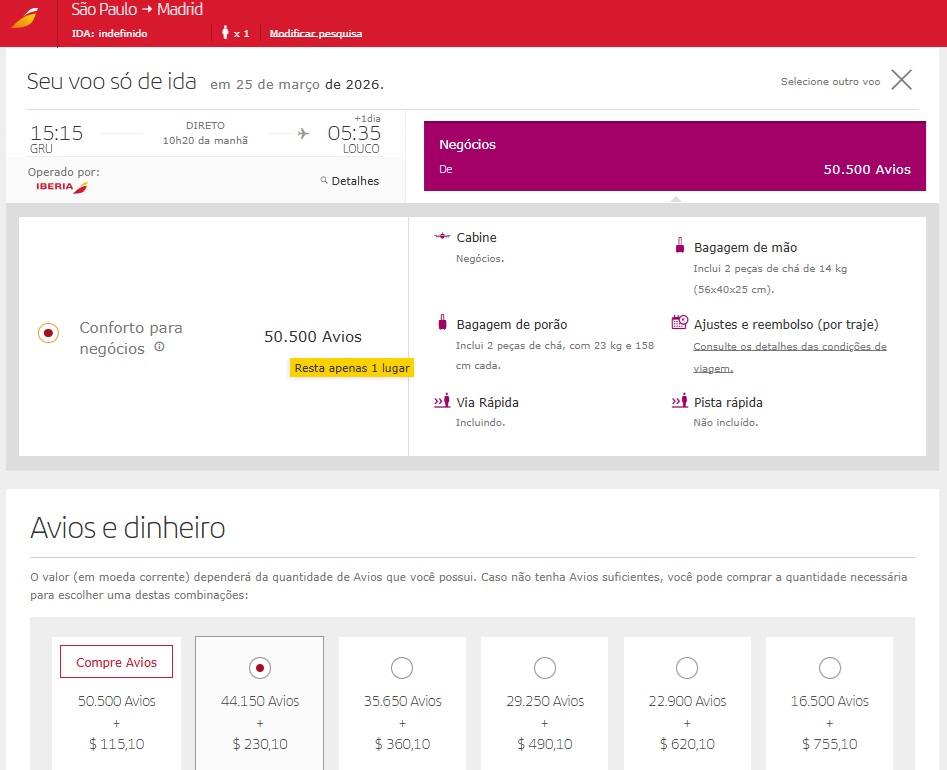This screenshot has width=947, height=770.
Task: Click the Ajustes e reembolso calendar icon
Action: pyautogui.click(x=679, y=323)
